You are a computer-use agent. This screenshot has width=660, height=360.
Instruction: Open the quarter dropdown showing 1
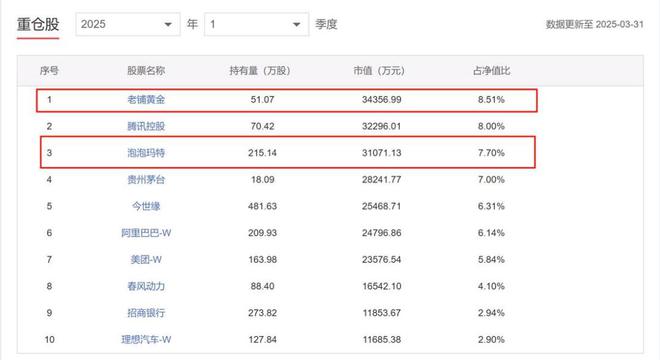[256, 24]
